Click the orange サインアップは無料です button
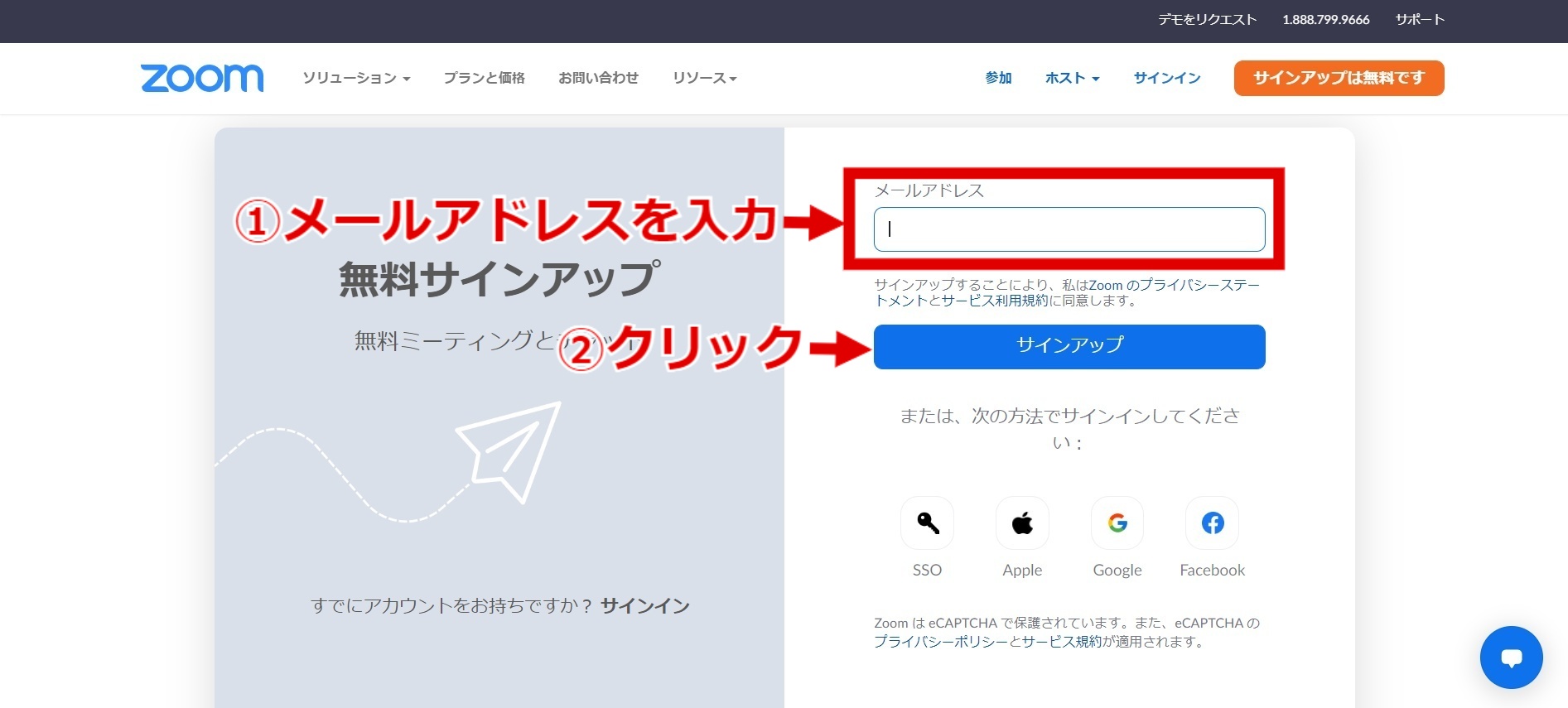 tap(1339, 78)
